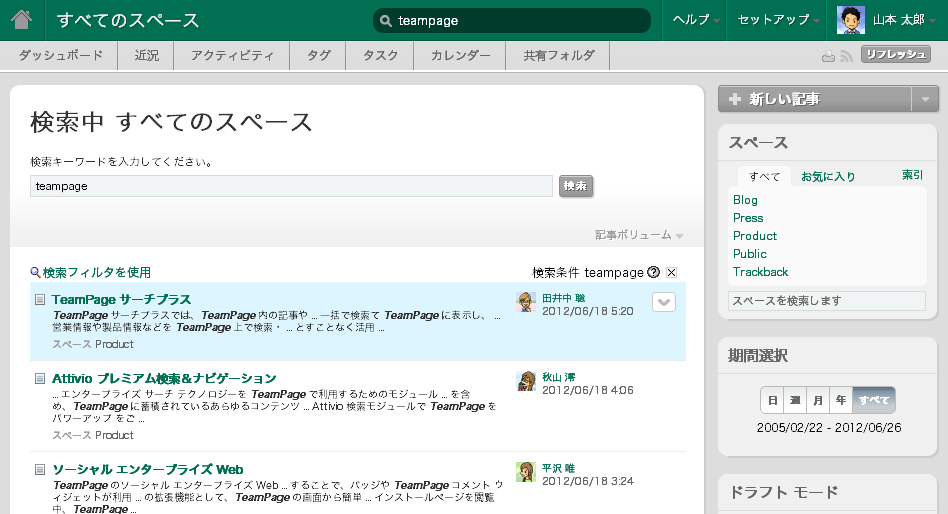
Task: Click avatar of 田井中 聡
Action: [526, 302]
